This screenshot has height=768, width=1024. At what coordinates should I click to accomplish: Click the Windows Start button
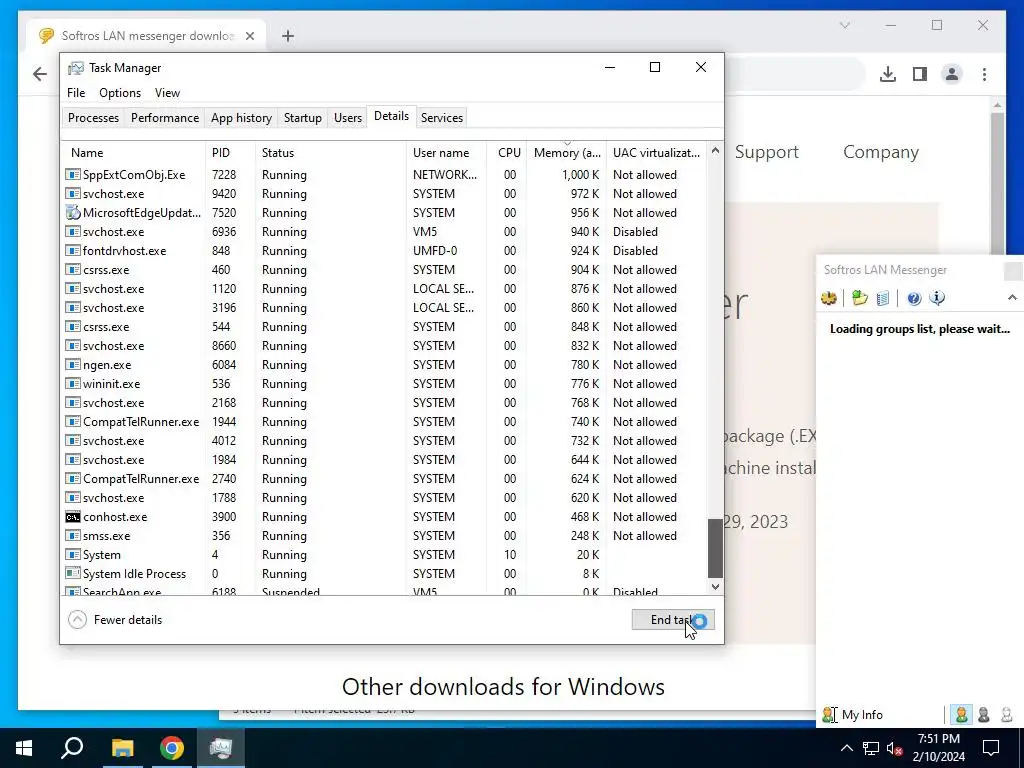(24, 748)
